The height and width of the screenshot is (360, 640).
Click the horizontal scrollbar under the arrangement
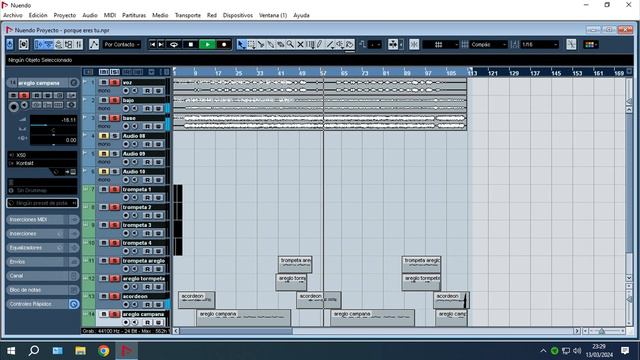coord(236,331)
